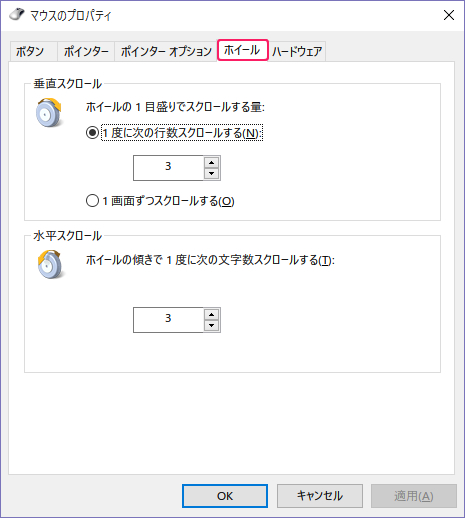465x518 pixels.
Task: Select 1 度に次の行数スクロールする radio button
Action: [92, 133]
